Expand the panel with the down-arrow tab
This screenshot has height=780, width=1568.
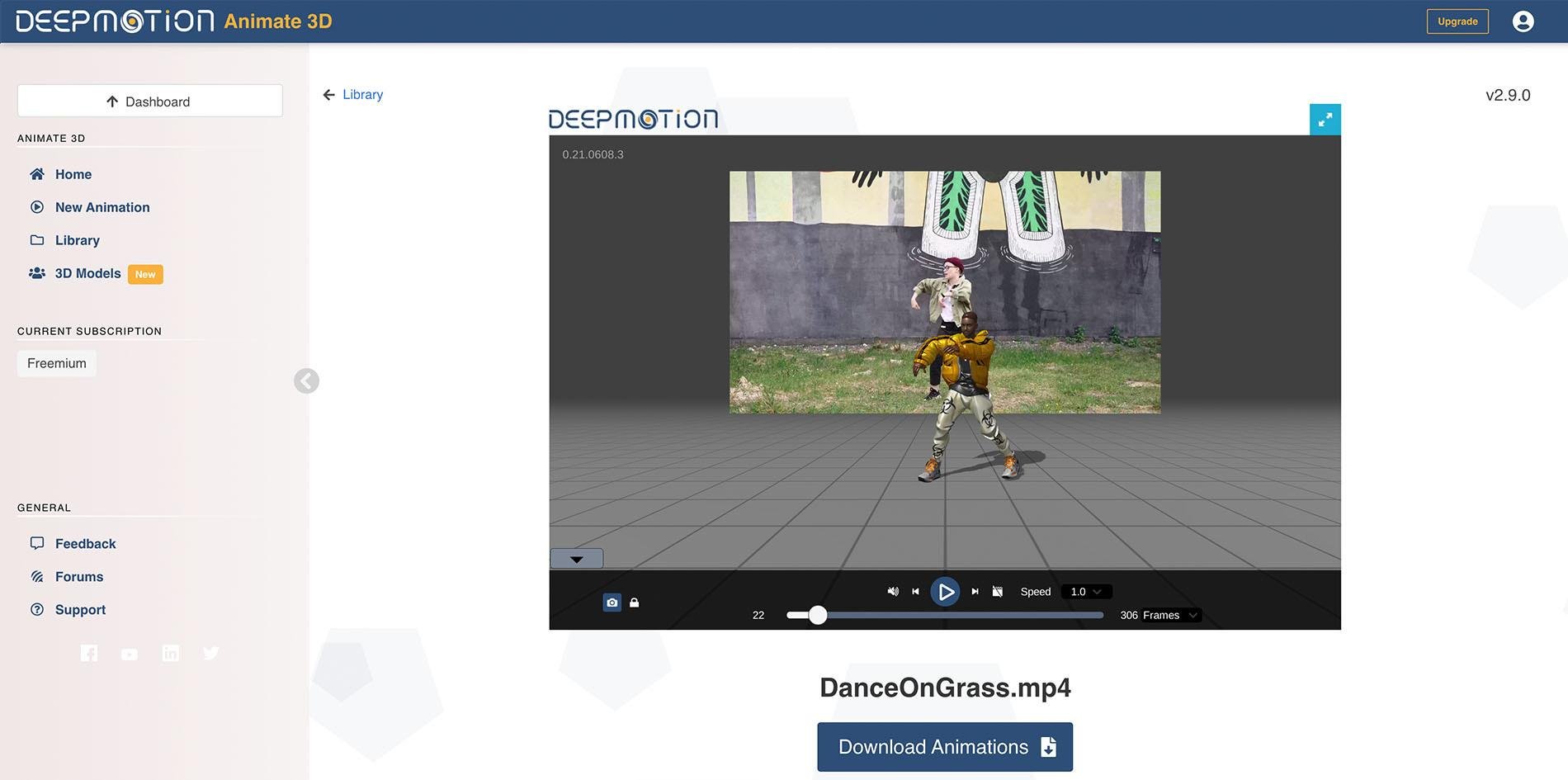tap(577, 559)
